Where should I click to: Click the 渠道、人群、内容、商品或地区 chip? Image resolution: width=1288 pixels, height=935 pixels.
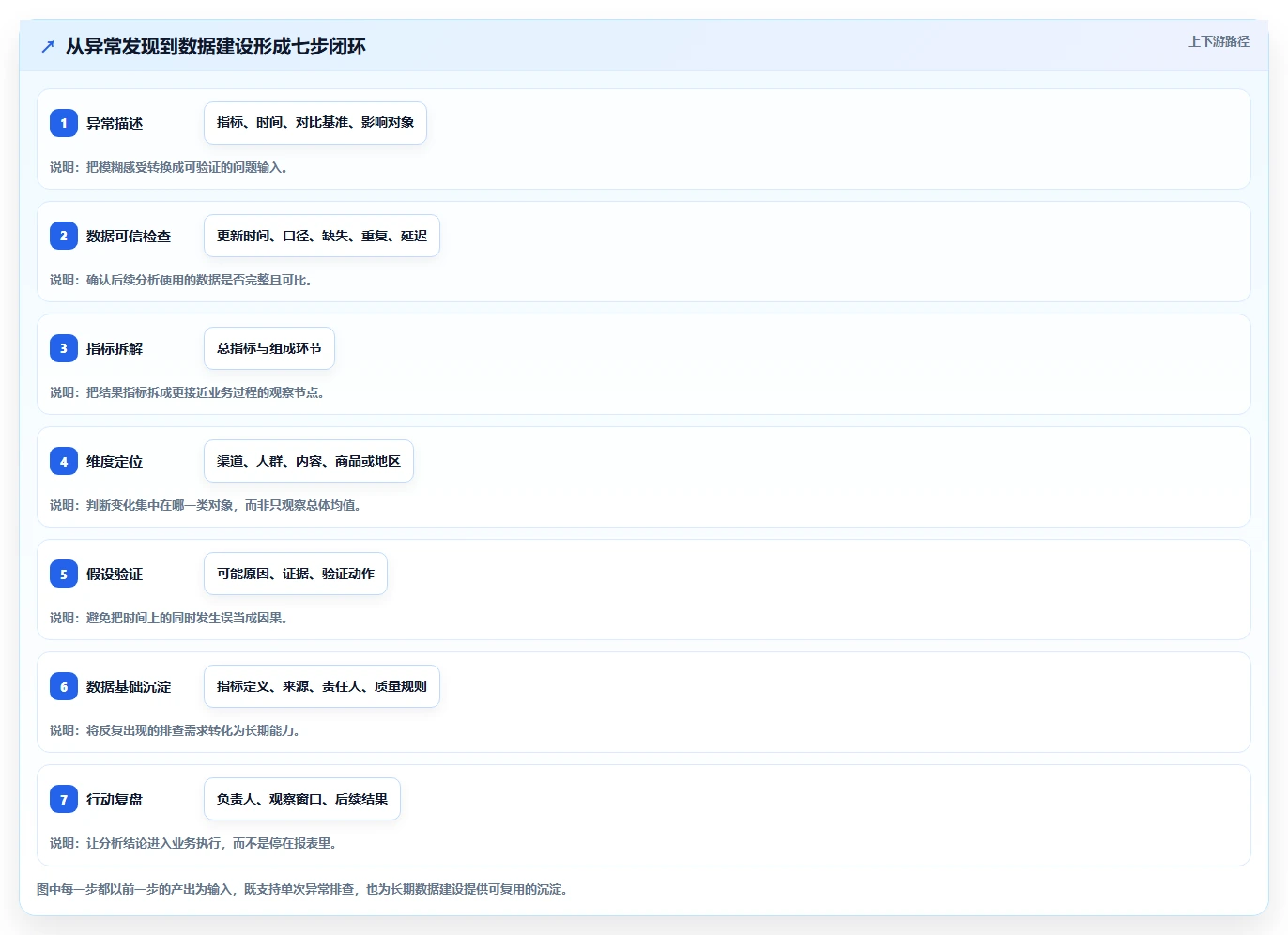point(309,461)
